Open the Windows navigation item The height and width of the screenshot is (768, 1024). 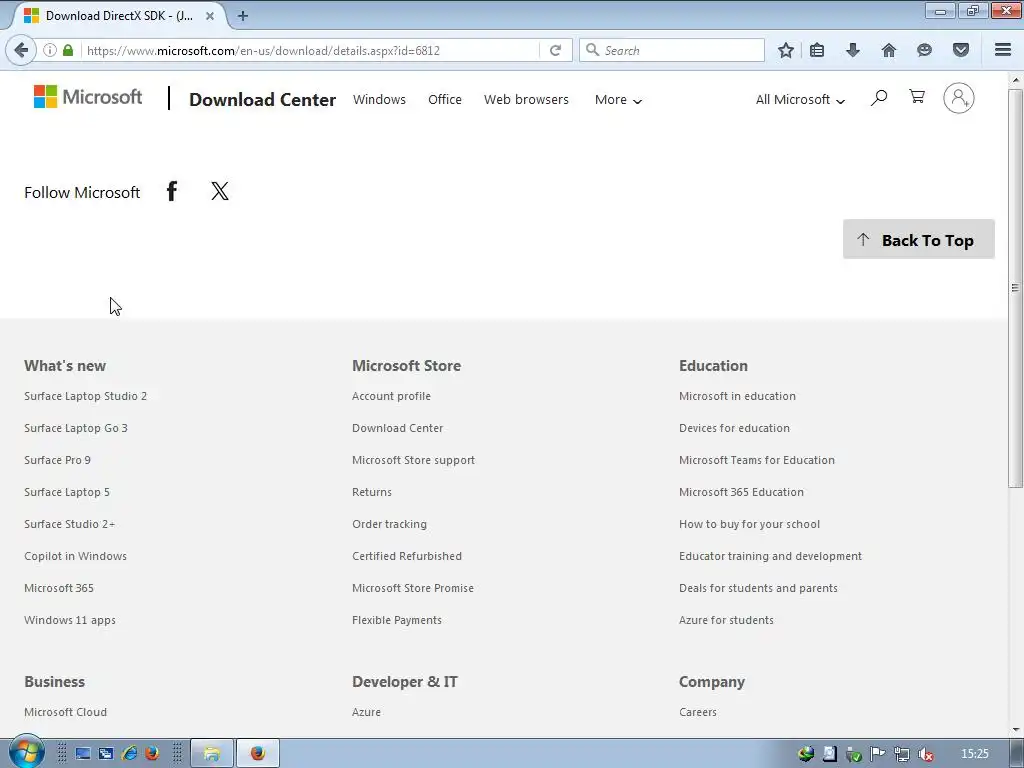pyautogui.click(x=379, y=100)
